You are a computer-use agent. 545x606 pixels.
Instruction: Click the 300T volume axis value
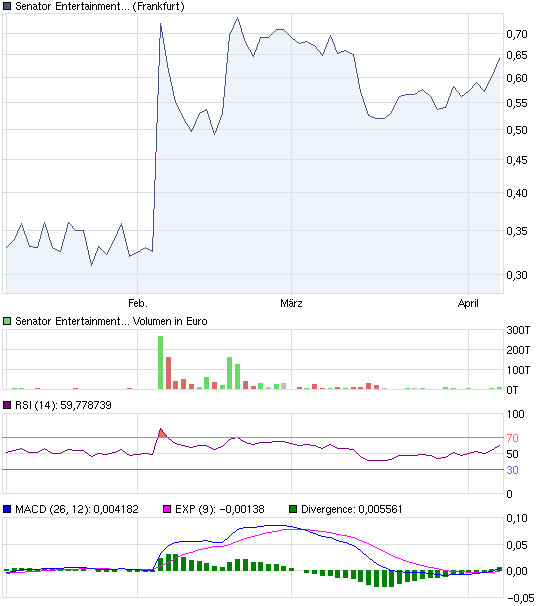(x=518, y=330)
